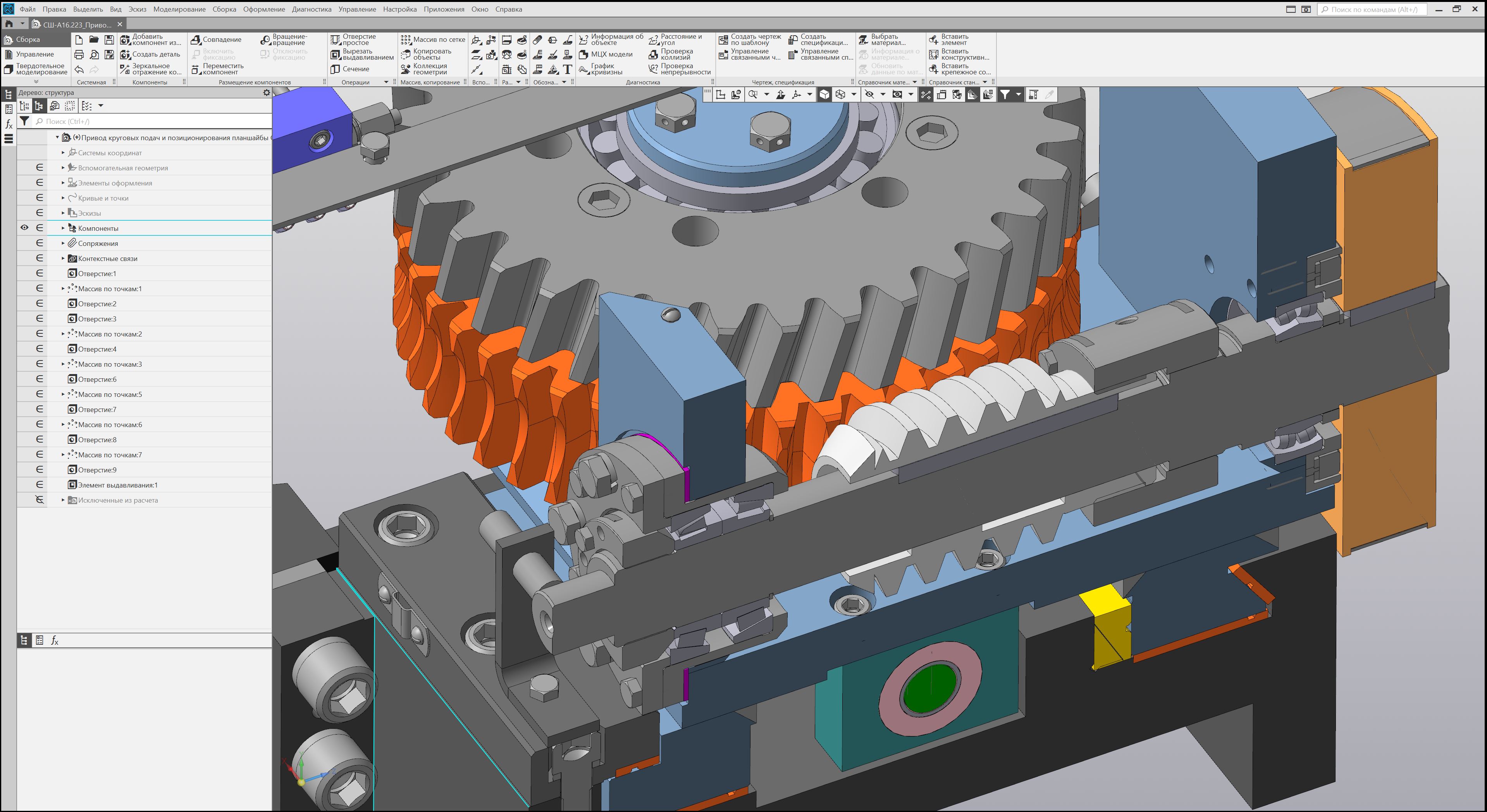Click the shaded display cube icon
Screen dimensions: 1487x812
(824, 94)
